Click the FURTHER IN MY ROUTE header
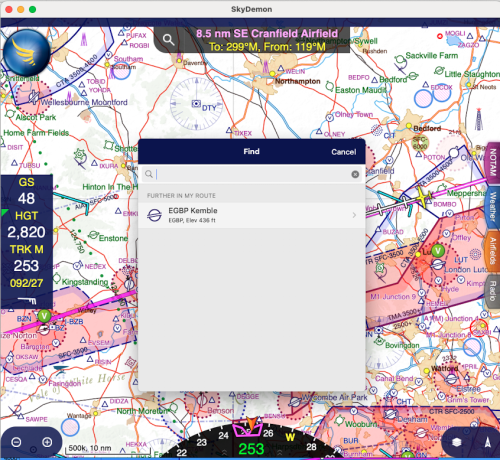Viewport: 500px width, 460px height. tap(181, 196)
